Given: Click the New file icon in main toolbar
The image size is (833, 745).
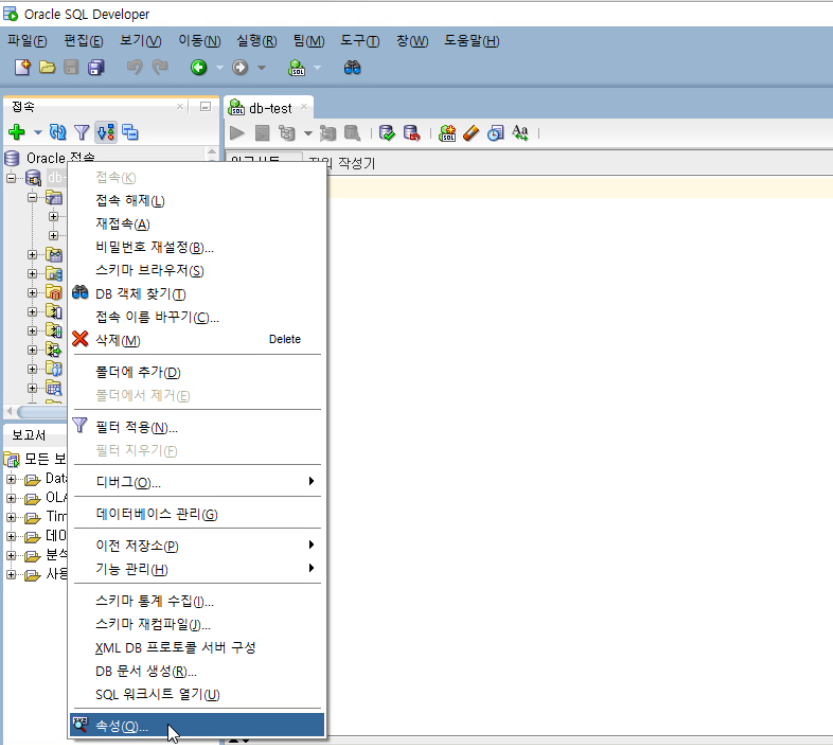Looking at the screenshot, I should click(x=22, y=67).
